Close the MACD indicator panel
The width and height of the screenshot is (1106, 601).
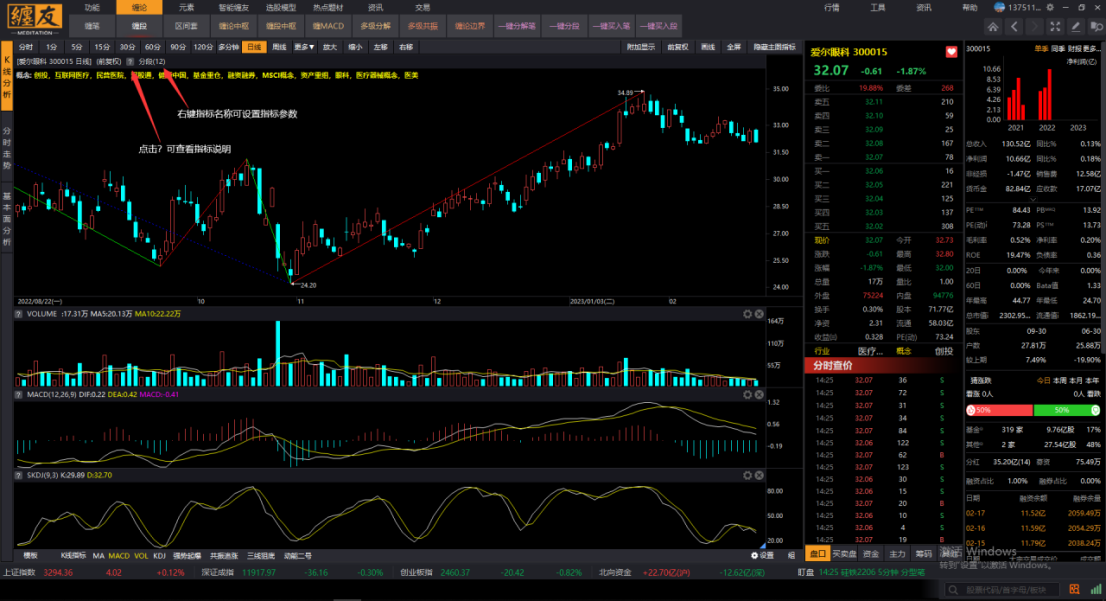[x=759, y=393]
